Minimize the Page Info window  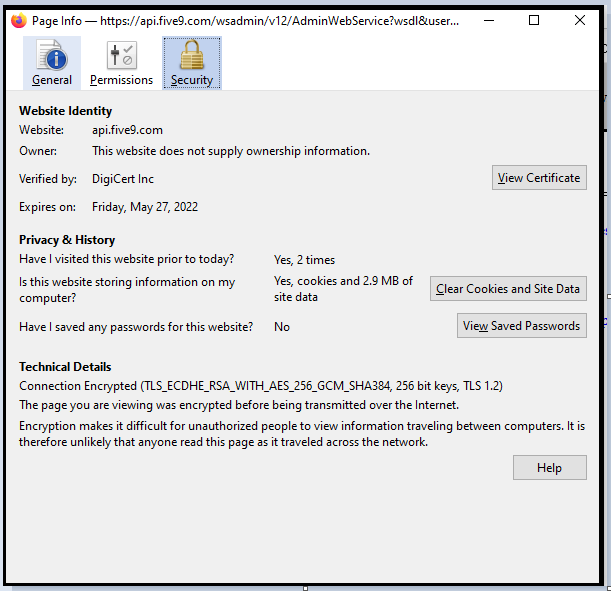tap(489, 20)
